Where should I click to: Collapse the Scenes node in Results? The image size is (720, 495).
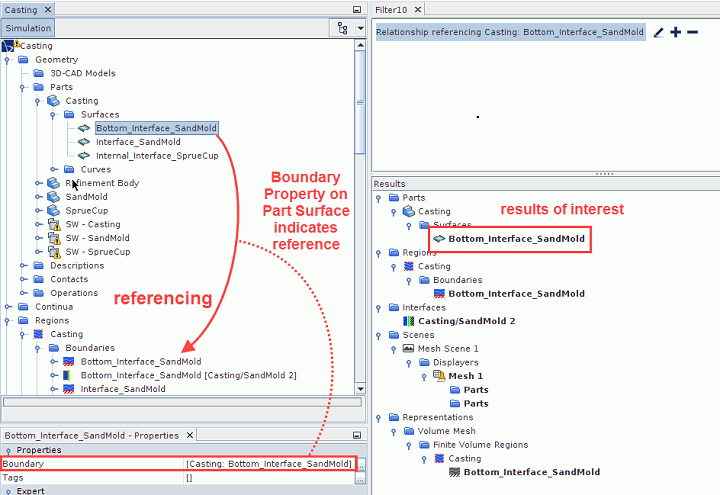coord(379,335)
